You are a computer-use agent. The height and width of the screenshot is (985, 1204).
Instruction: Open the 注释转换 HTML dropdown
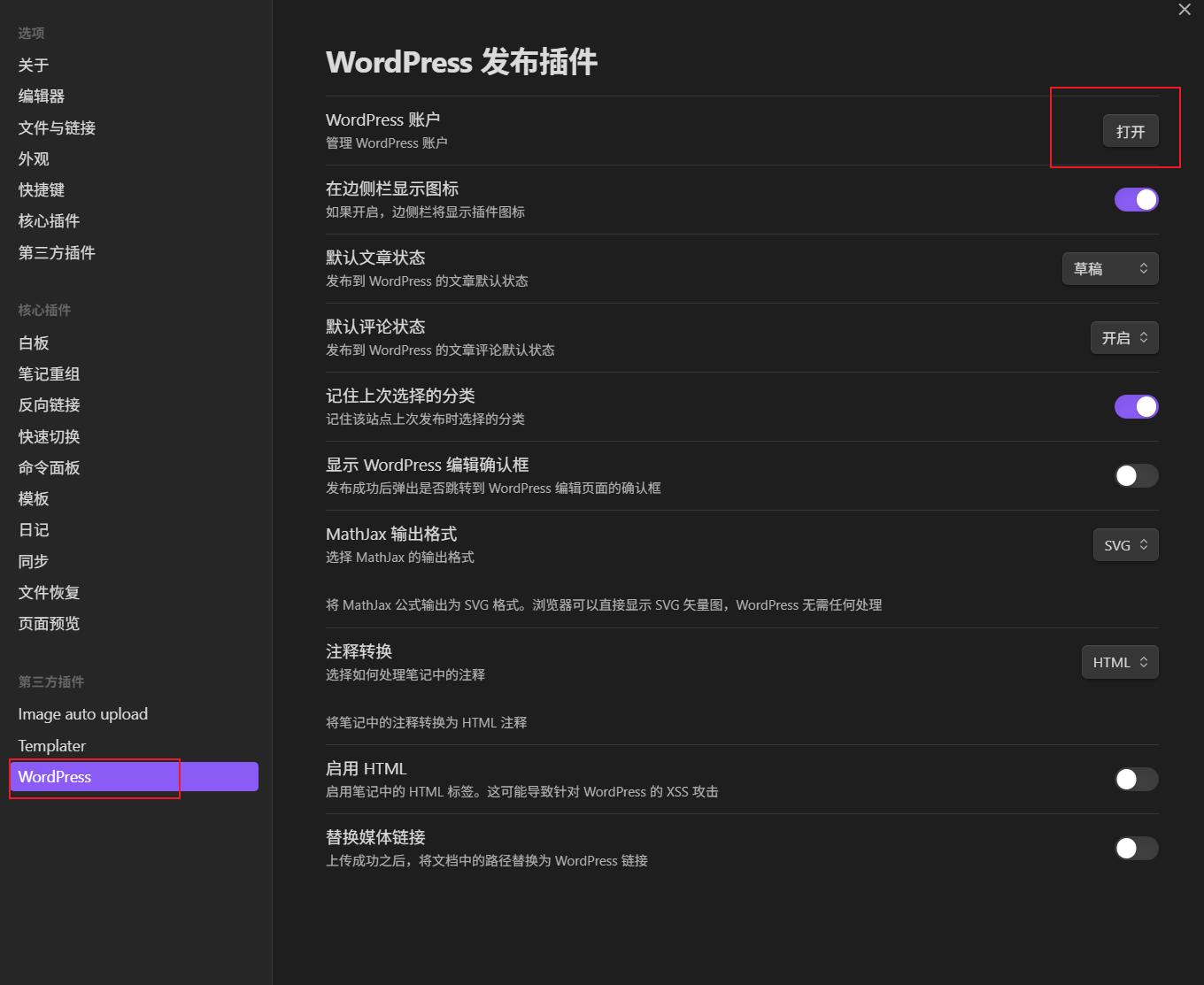tap(1120, 662)
